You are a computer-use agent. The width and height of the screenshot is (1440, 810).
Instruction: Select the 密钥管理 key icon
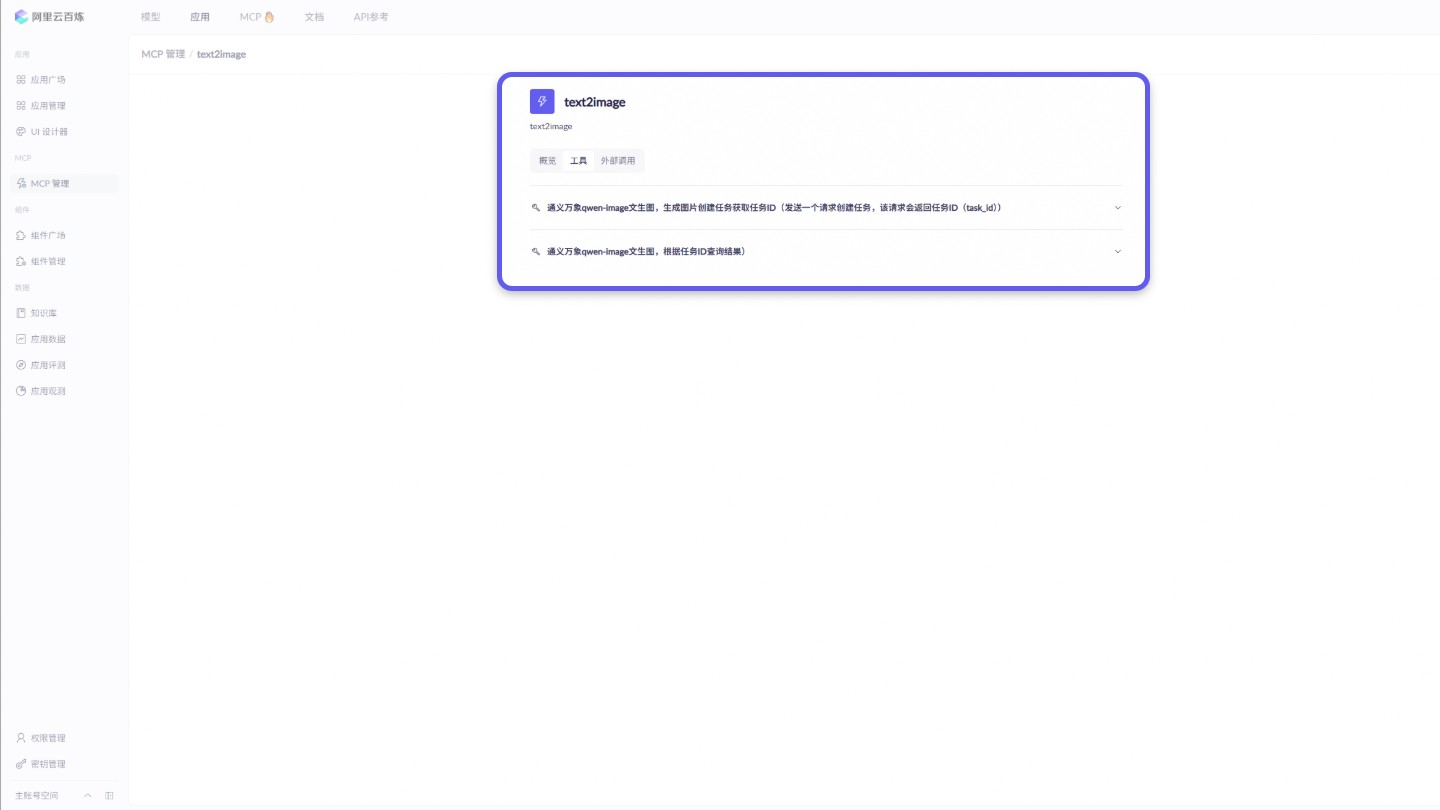(x=21, y=763)
